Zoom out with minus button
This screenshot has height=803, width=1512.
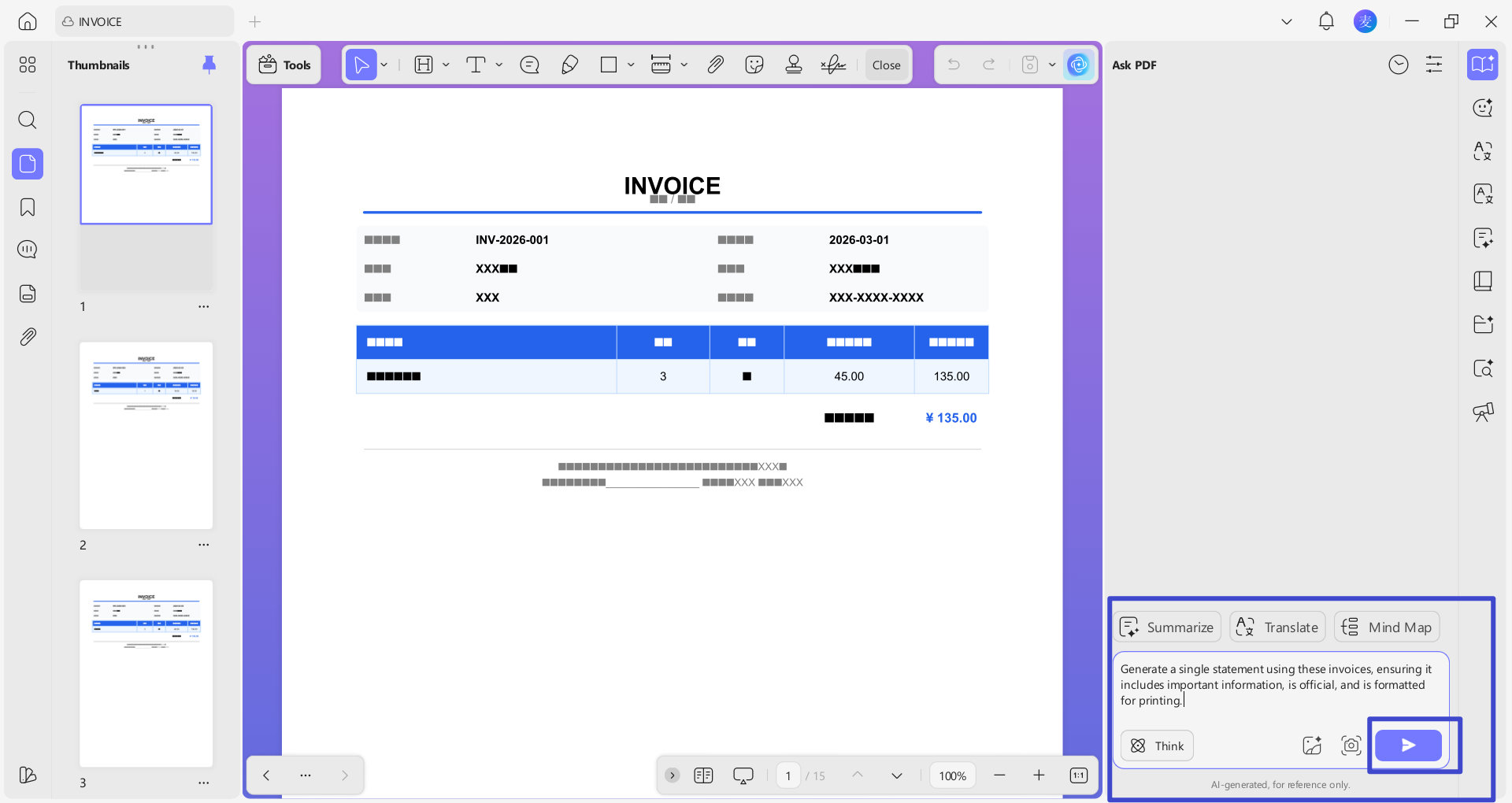[999, 775]
